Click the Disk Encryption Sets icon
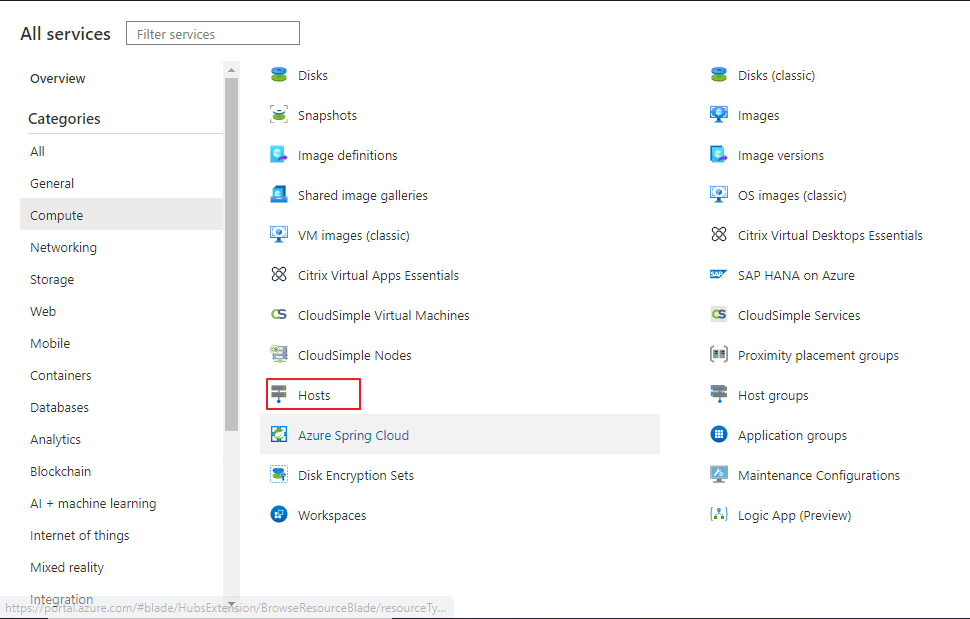Screen dimensions: 970x619 coord(279,475)
